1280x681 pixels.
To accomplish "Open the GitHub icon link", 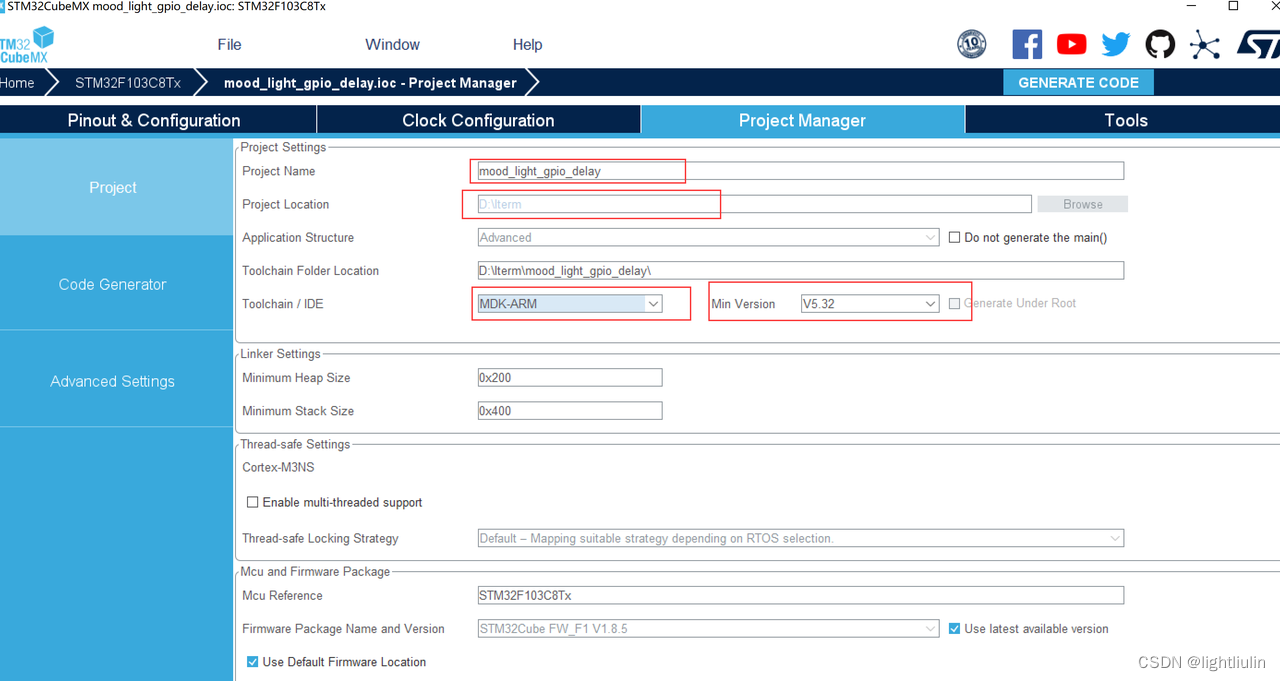I will point(1160,44).
